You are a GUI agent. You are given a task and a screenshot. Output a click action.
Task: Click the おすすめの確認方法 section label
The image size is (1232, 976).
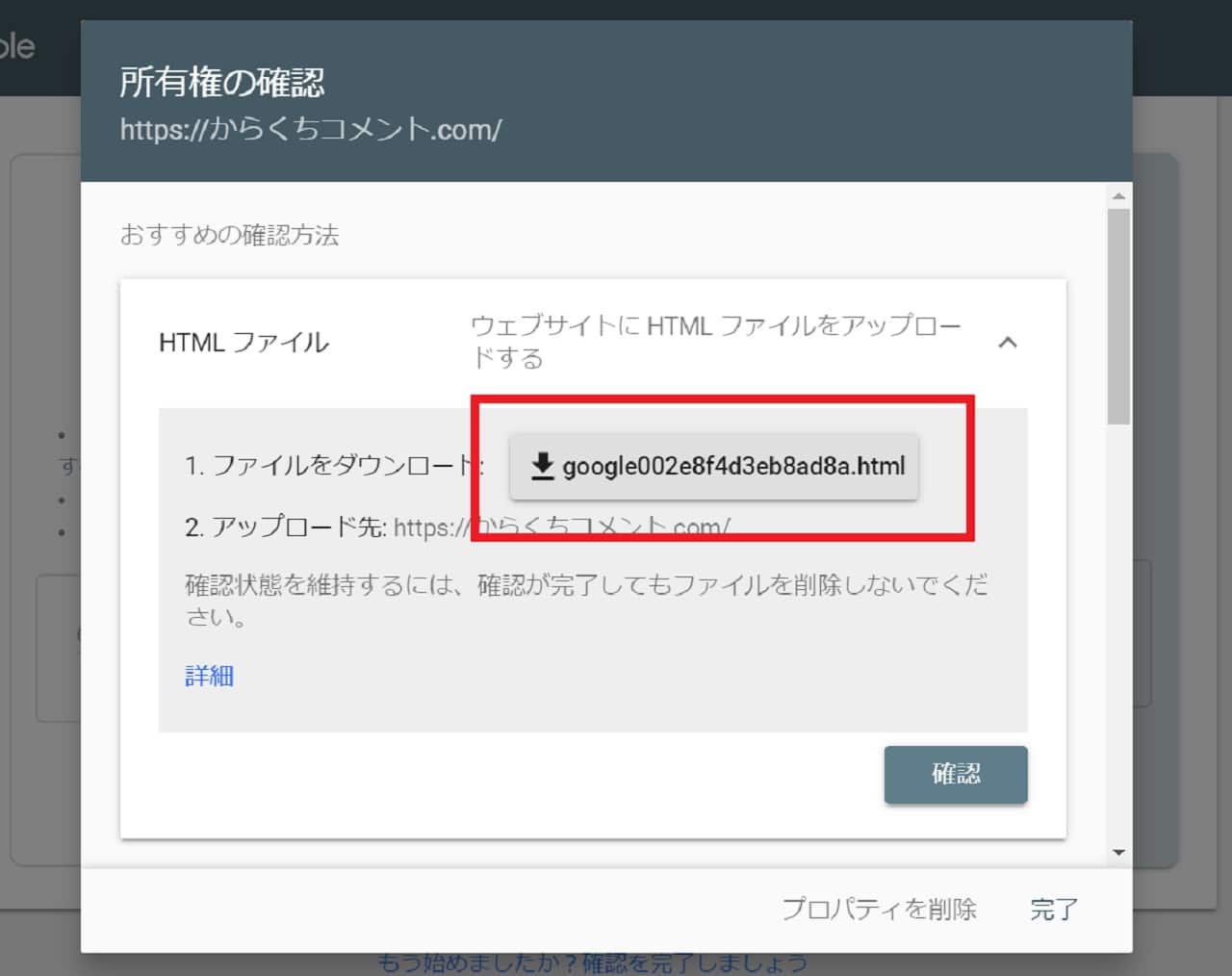(229, 235)
